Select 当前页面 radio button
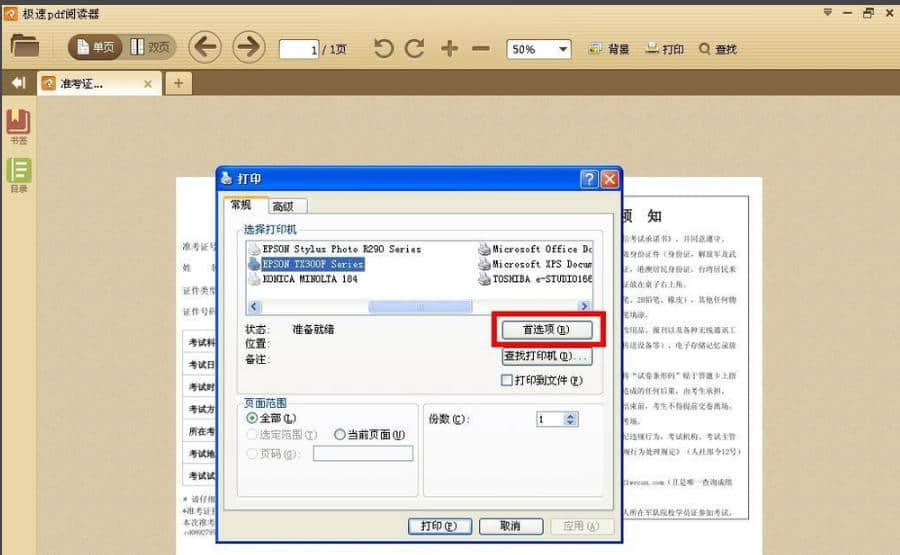The image size is (900, 555). click(340, 435)
